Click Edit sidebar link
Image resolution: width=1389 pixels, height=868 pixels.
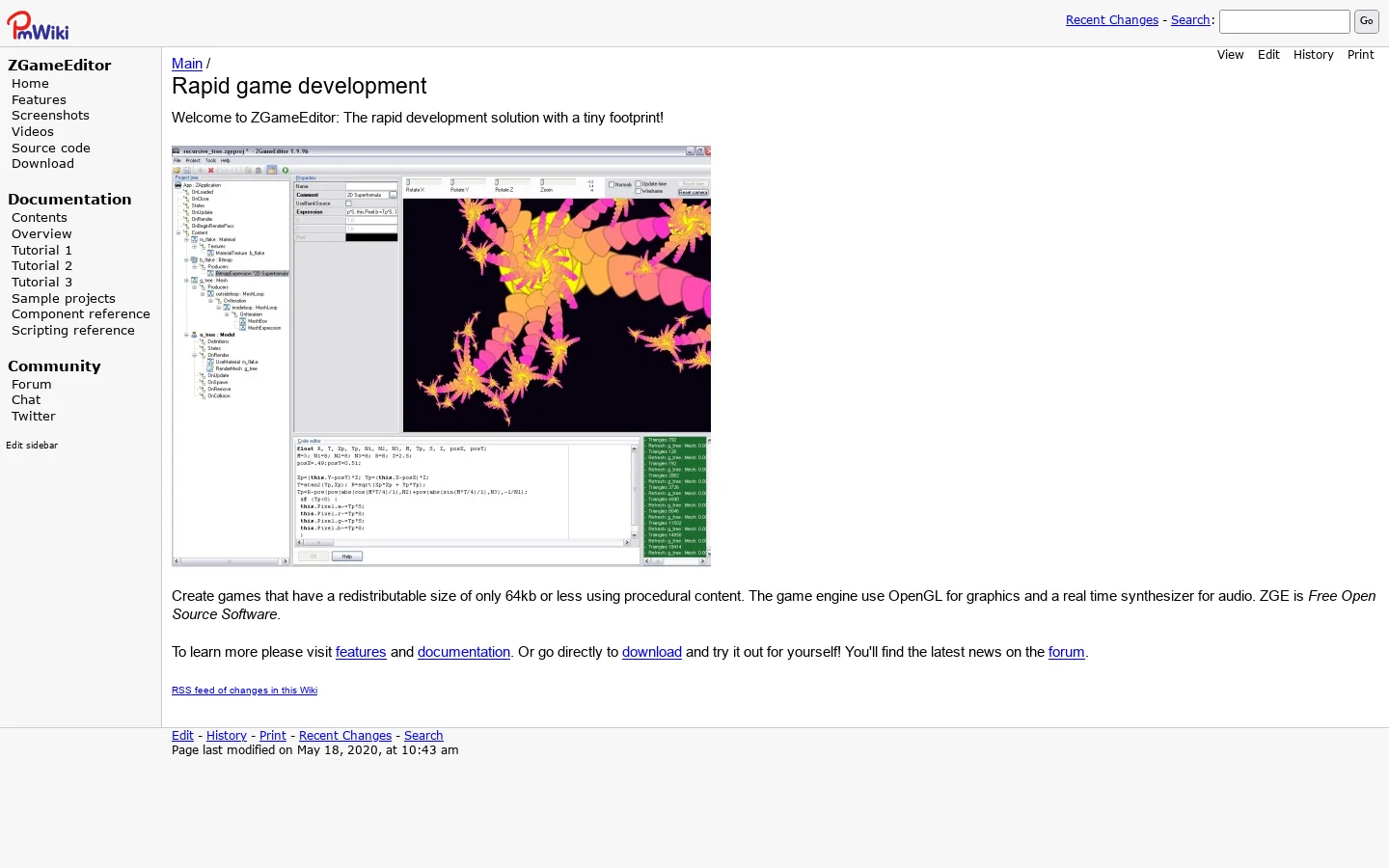[32, 446]
